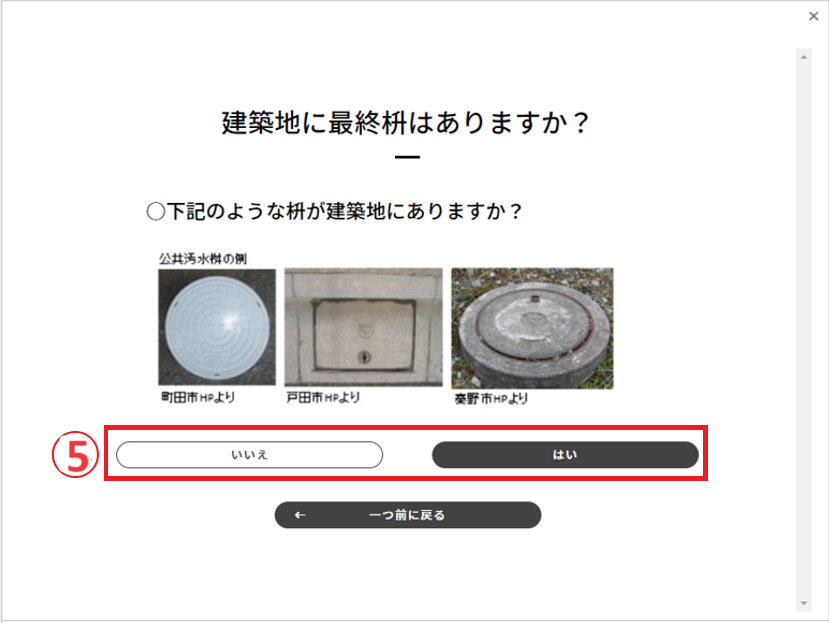The width and height of the screenshot is (829, 623).
Task: Click the 公共汚水桝の例 label
Action: (x=203, y=259)
